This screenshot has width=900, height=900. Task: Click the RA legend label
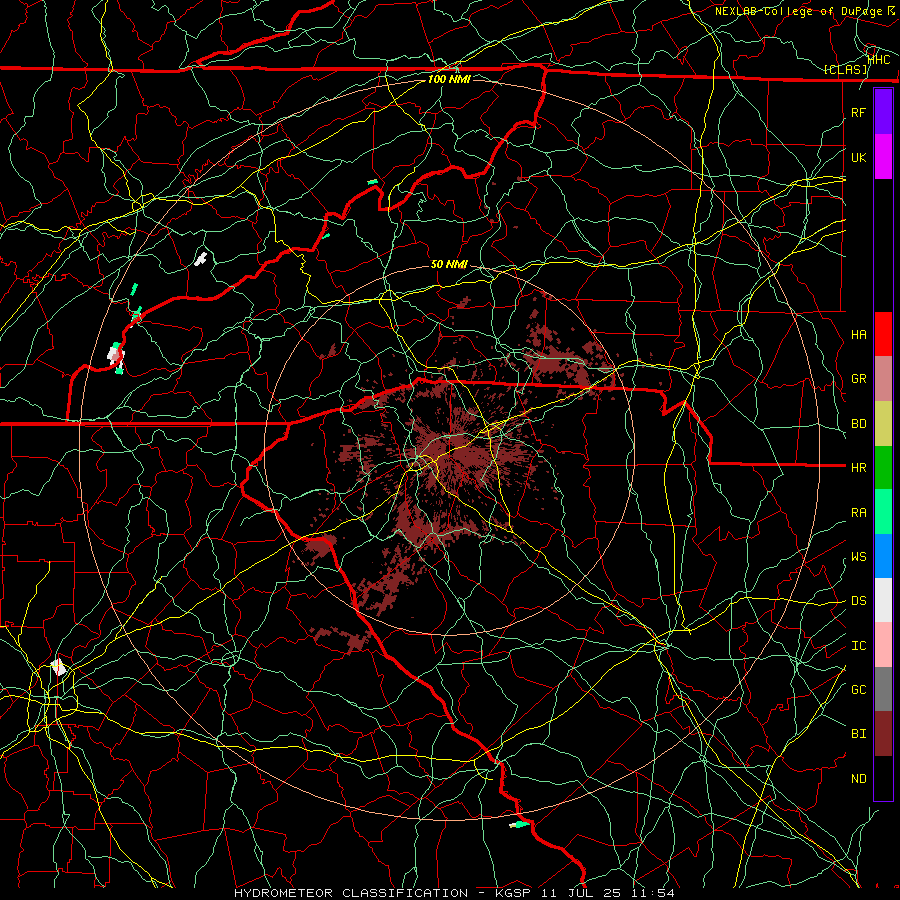[858, 513]
